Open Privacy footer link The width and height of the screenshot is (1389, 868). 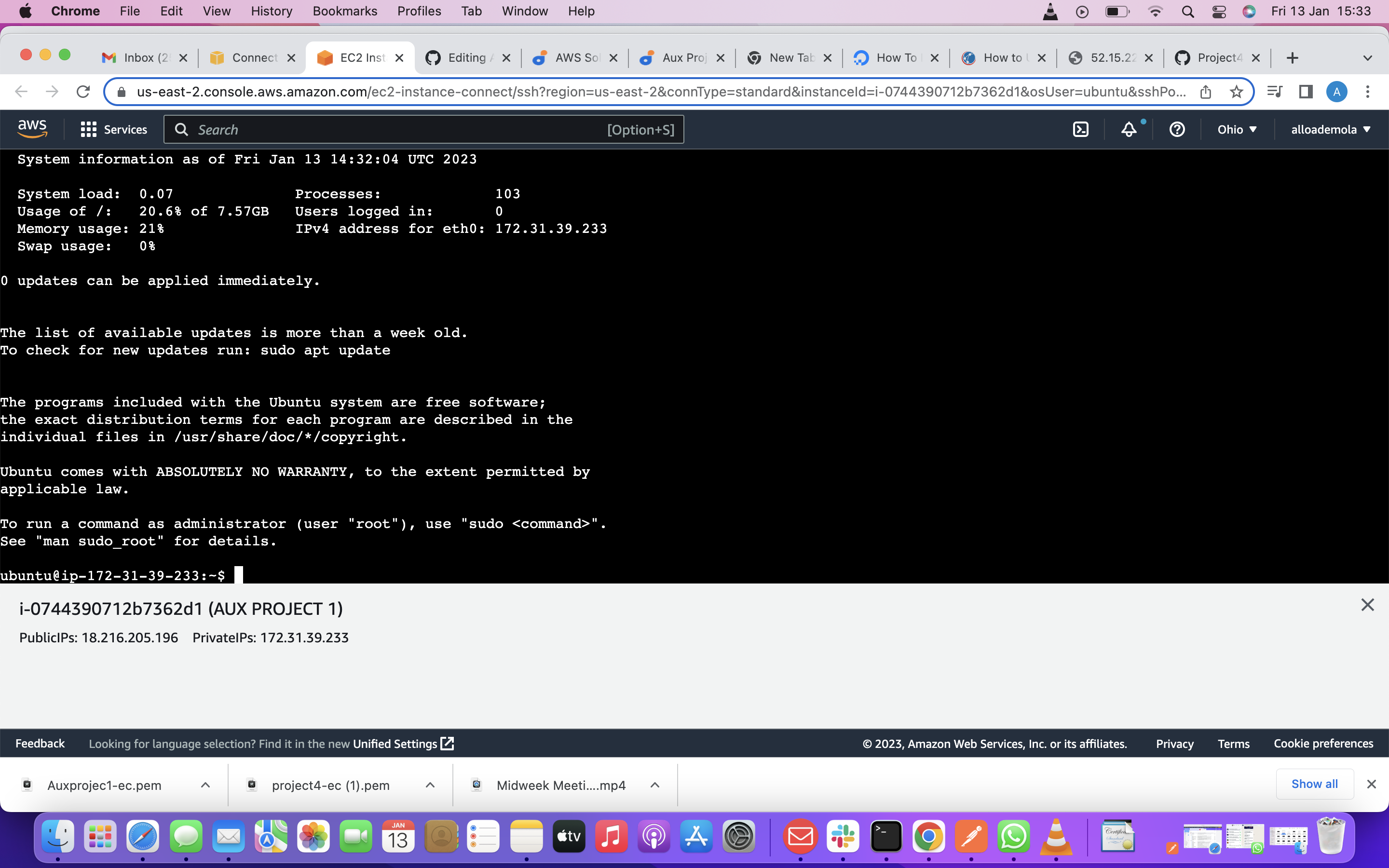[x=1174, y=744]
